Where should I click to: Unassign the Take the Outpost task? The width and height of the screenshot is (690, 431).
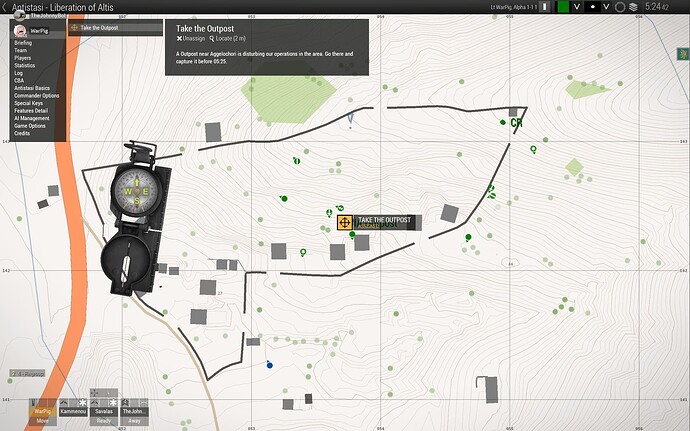click(x=191, y=39)
